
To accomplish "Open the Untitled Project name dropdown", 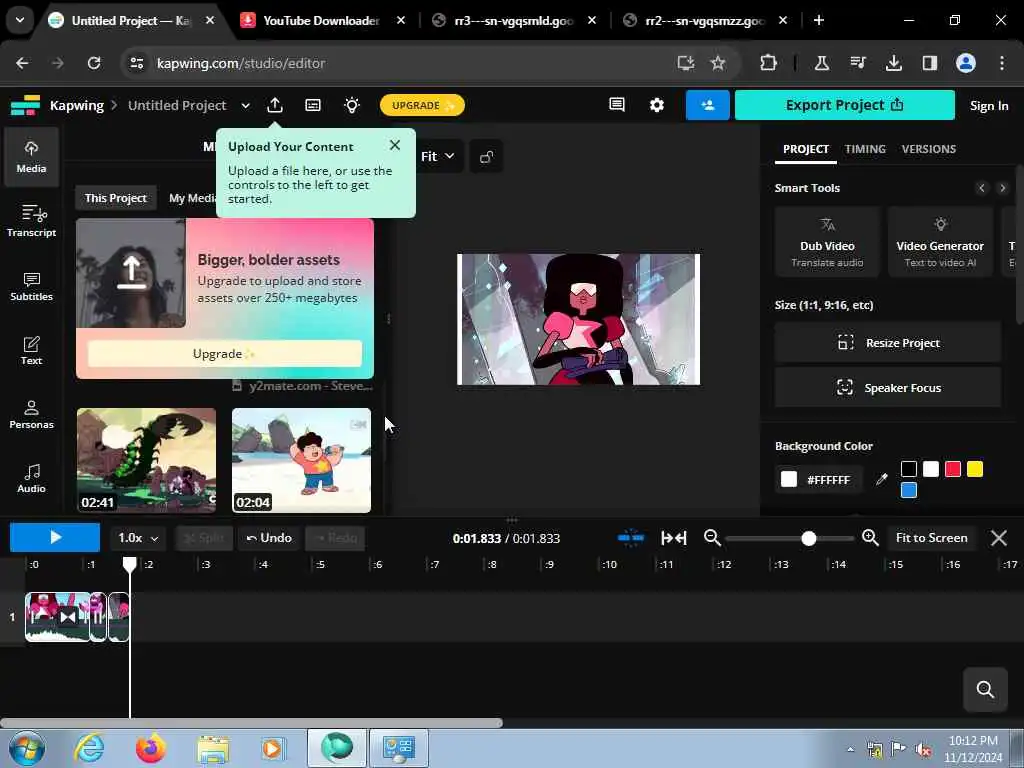I will (x=246, y=105).
